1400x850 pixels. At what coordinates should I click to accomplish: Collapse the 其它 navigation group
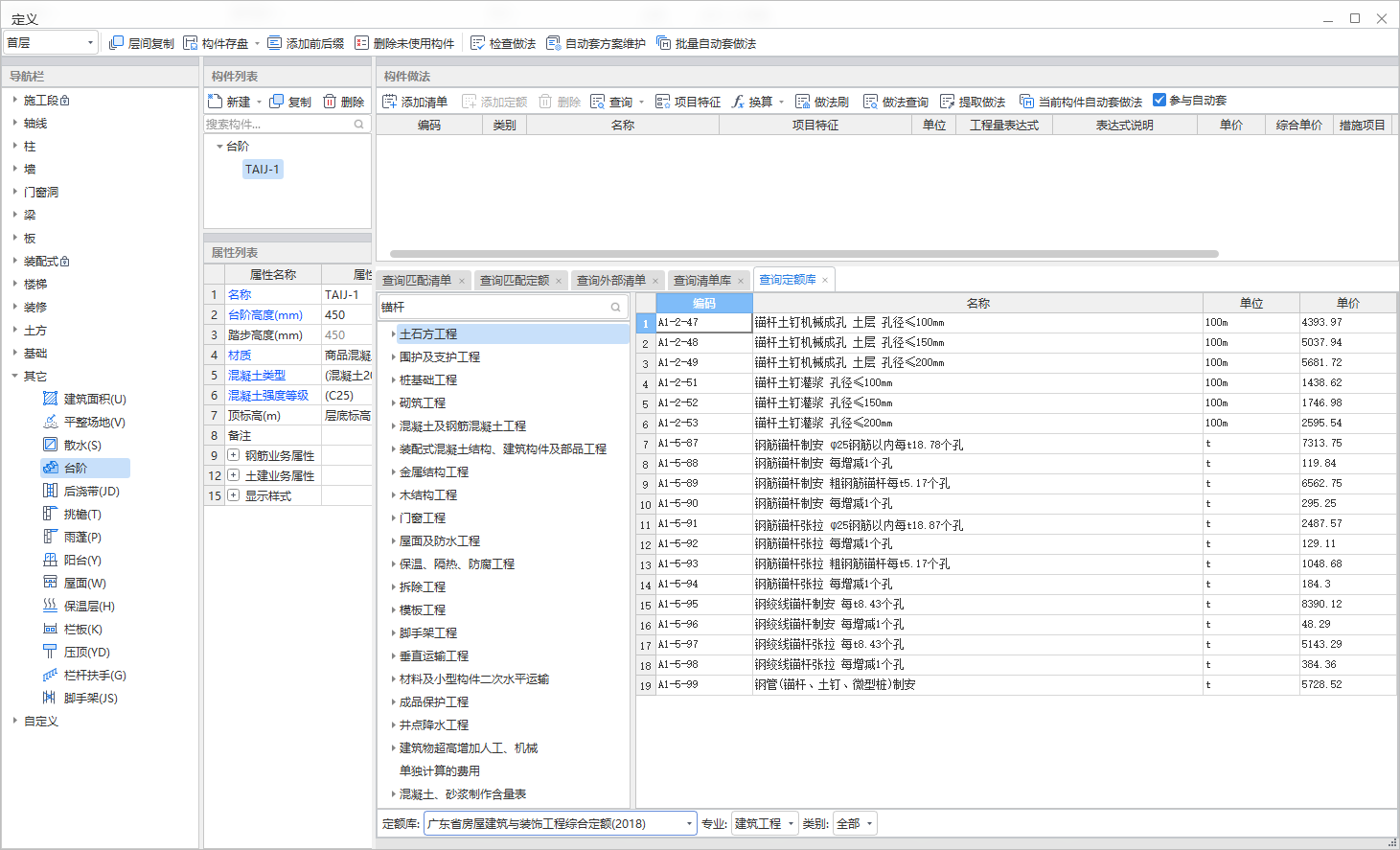click(x=14, y=376)
